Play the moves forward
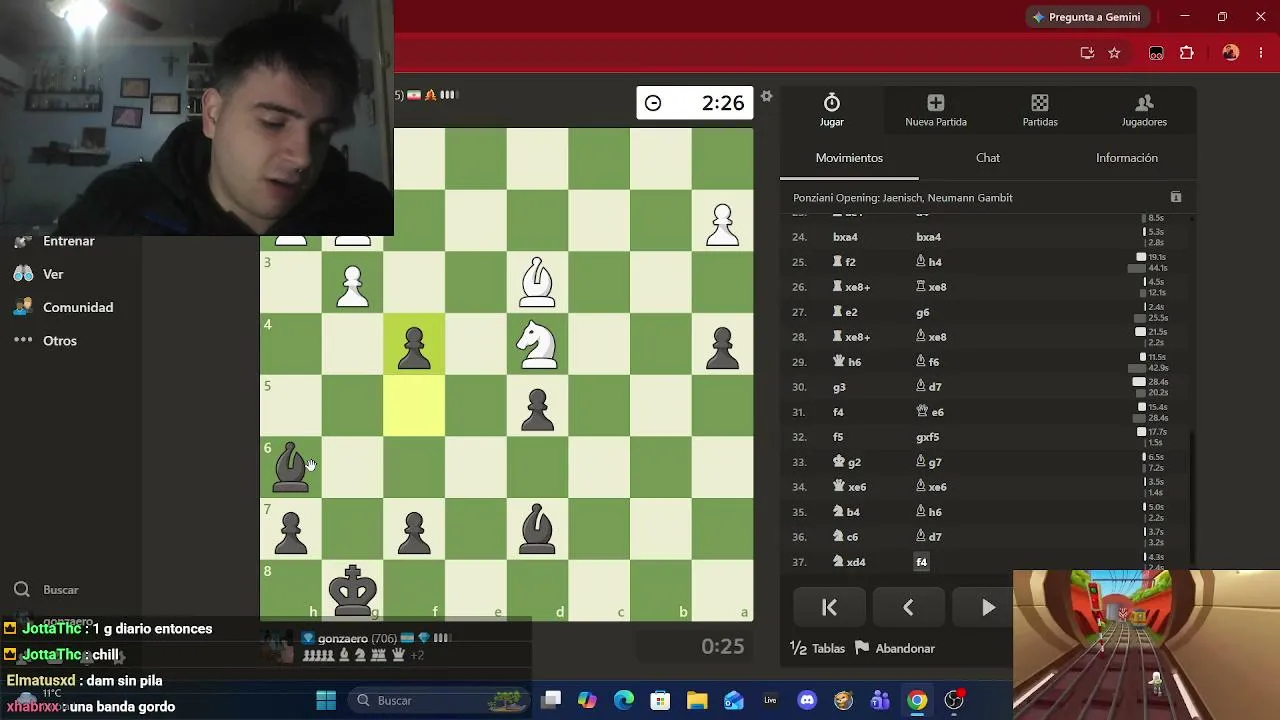This screenshot has height=720, width=1280. click(987, 607)
